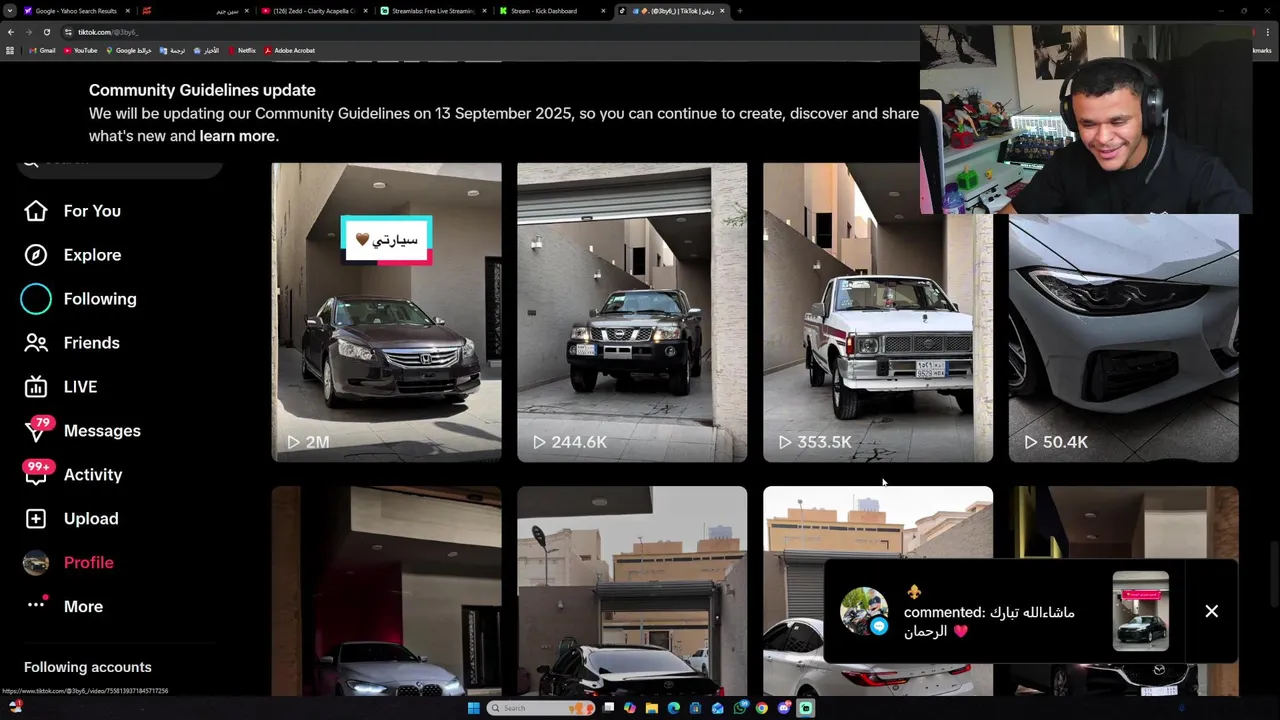
Task: Open Discord from taskbar
Action: coord(784,708)
